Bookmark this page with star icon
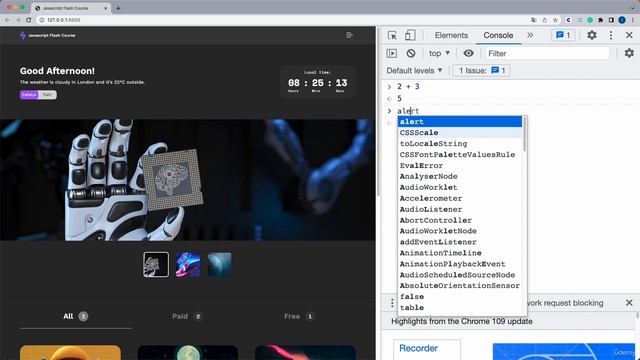The image size is (640, 360). coord(555,20)
